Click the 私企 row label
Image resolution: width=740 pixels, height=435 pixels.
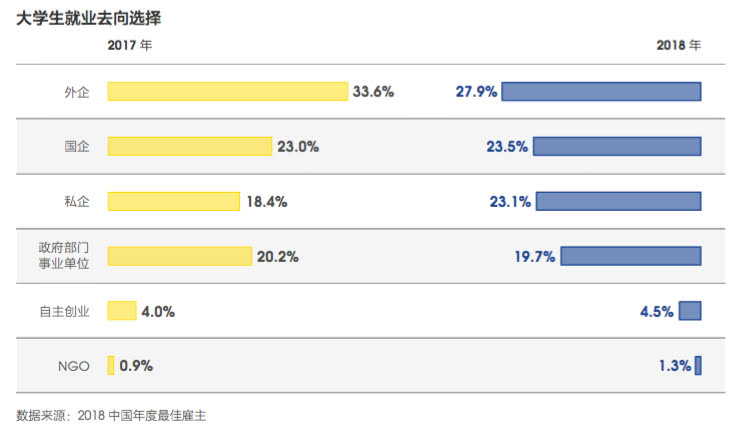77,201
